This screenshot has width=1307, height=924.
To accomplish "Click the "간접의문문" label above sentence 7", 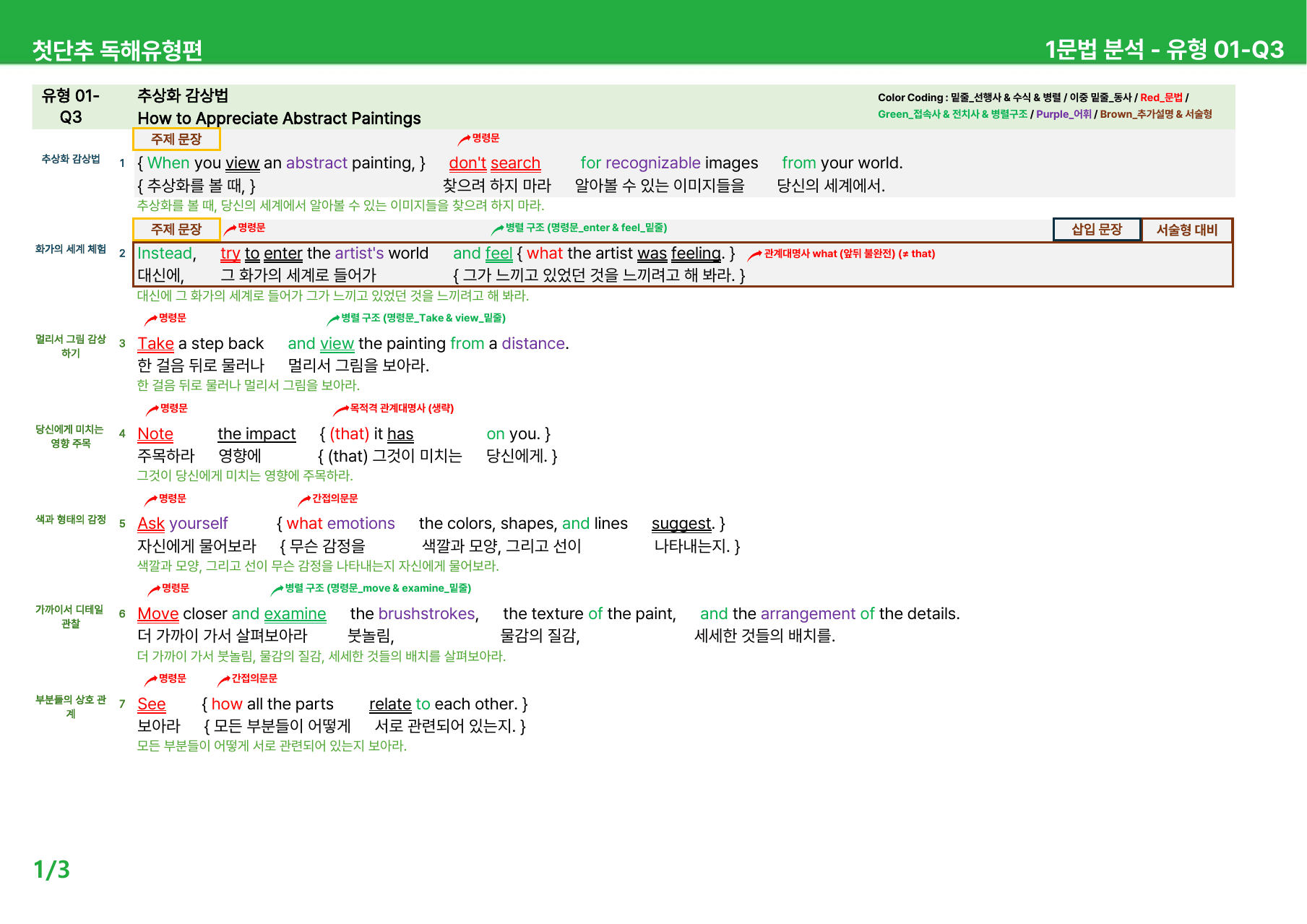I will (254, 678).
